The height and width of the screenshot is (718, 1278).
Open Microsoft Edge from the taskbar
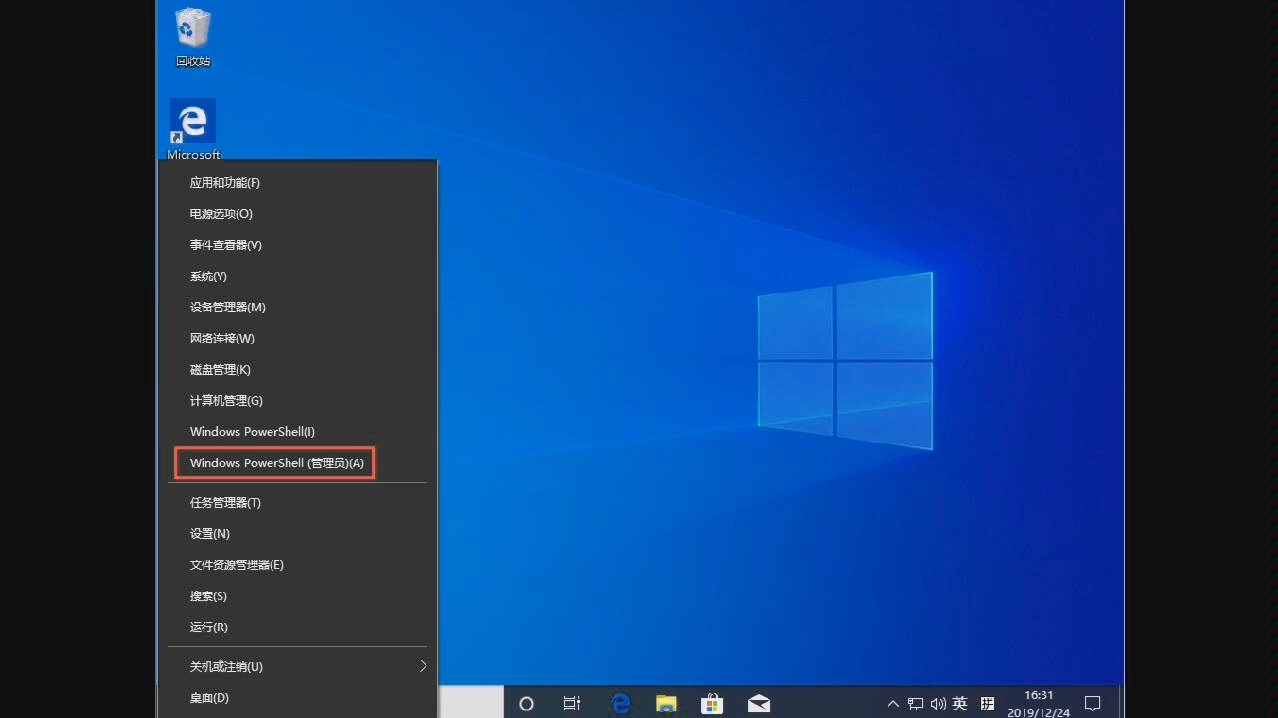[x=620, y=703]
